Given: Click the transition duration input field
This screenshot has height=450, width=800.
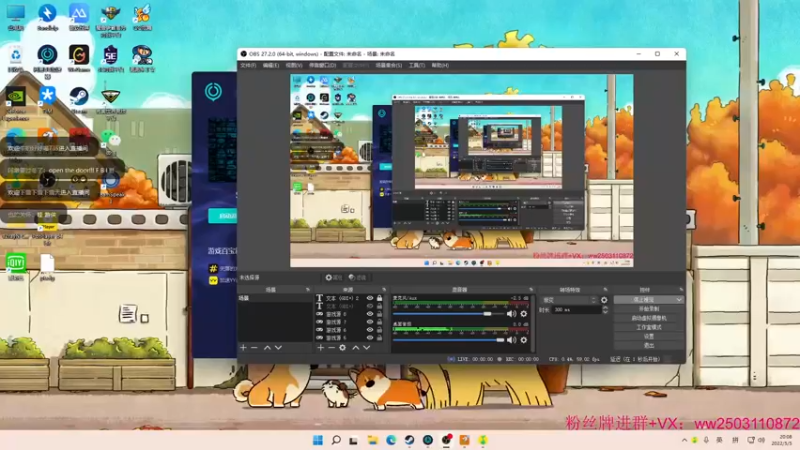Looking at the screenshot, I should click(x=576, y=310).
